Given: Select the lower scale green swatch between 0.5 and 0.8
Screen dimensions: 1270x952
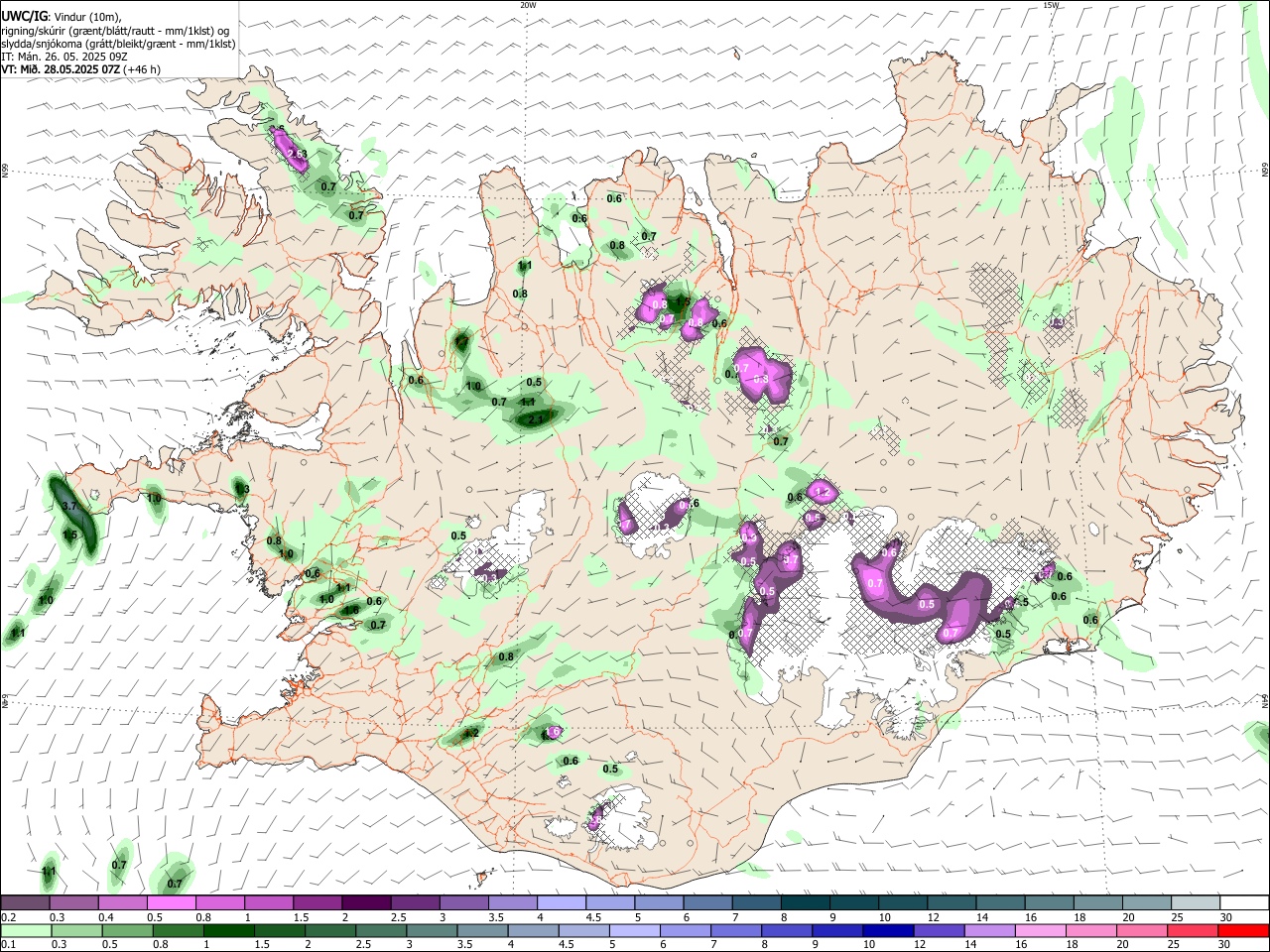Looking at the screenshot, I should (x=127, y=930).
